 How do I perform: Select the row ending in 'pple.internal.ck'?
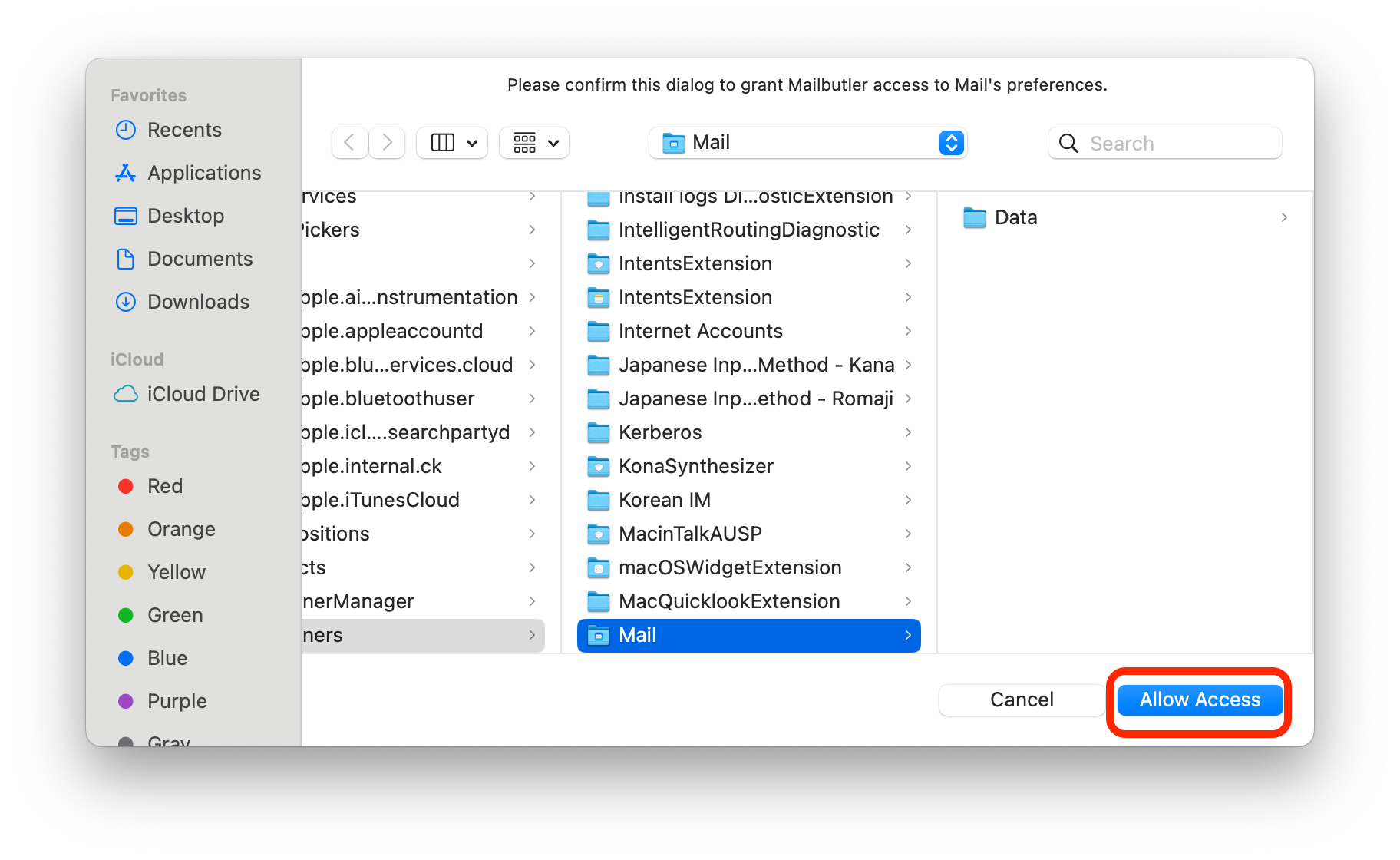click(x=423, y=466)
